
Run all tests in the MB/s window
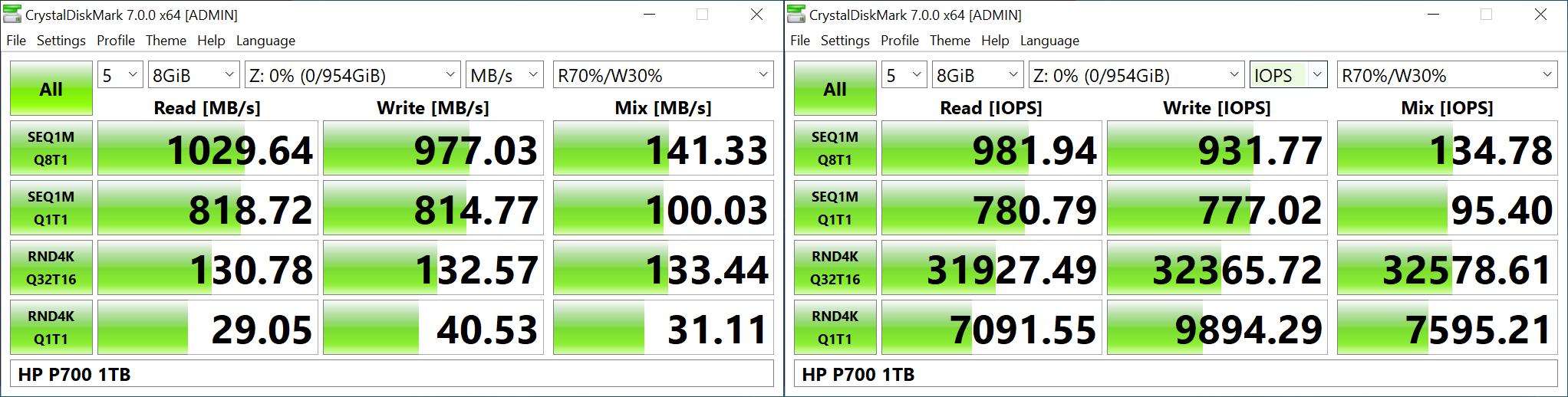[51, 89]
